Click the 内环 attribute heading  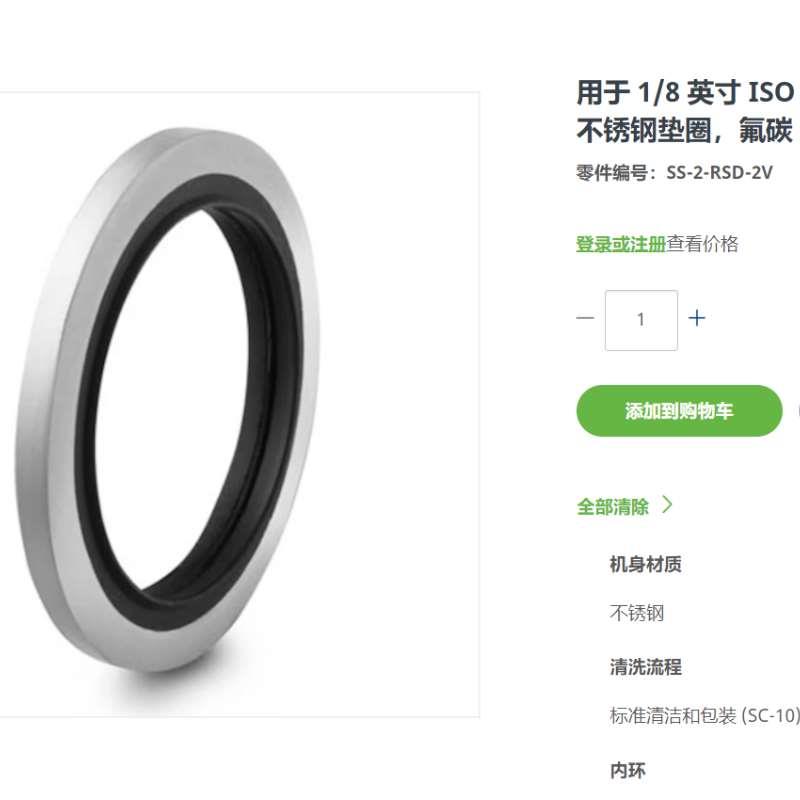coord(628,770)
